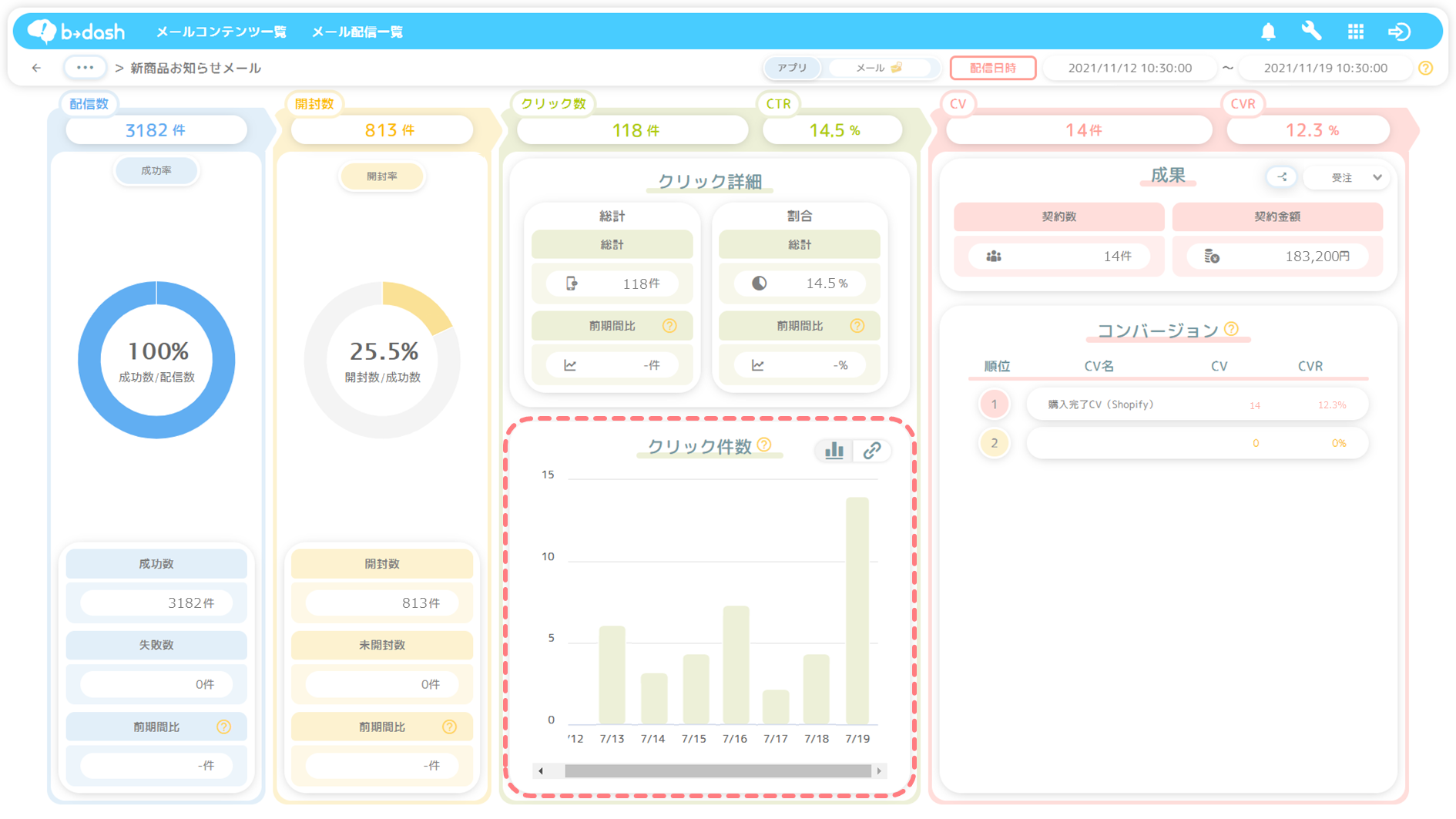Toggle the 配信日時 filter button
Image resolution: width=1456 pixels, height=819 pixels.
pos(992,68)
